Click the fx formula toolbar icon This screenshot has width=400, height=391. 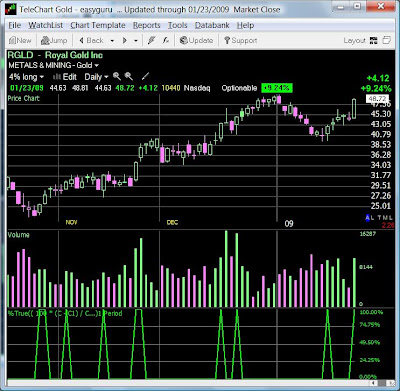[x=166, y=41]
